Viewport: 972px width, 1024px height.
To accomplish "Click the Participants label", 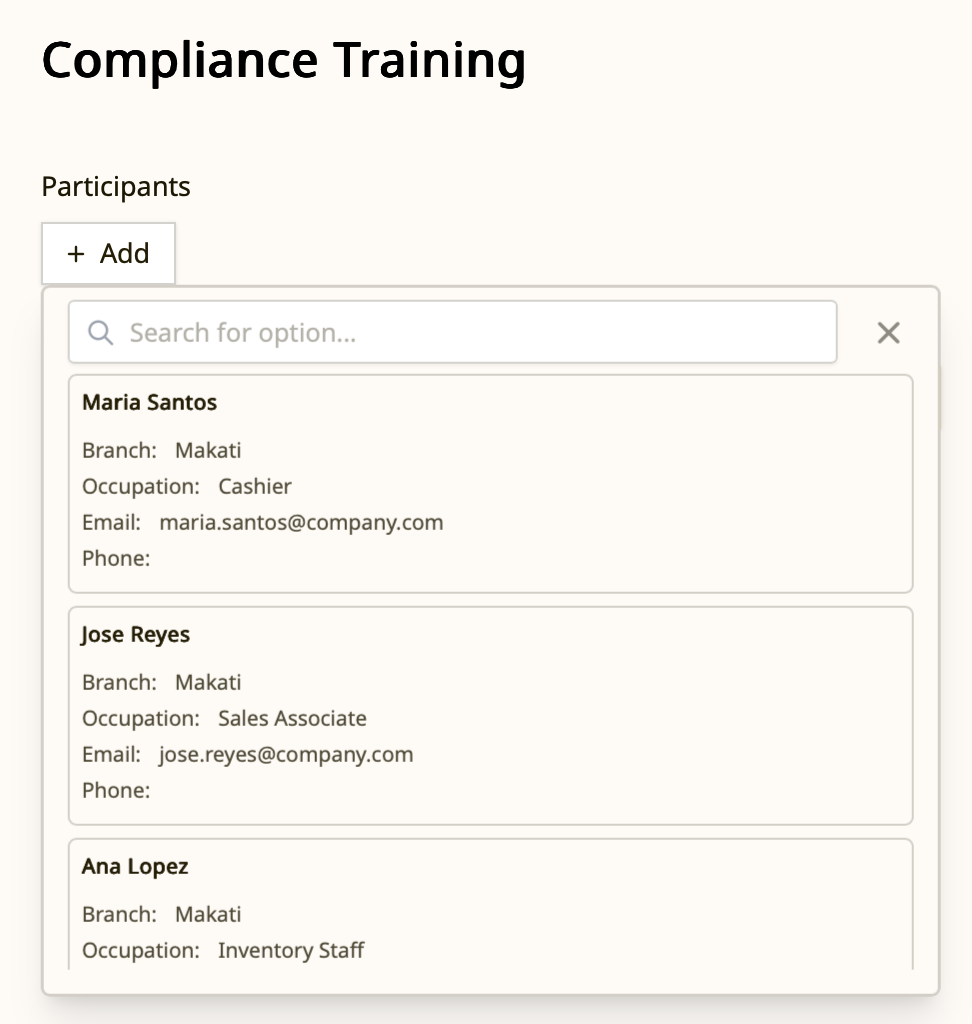I will tap(116, 187).
